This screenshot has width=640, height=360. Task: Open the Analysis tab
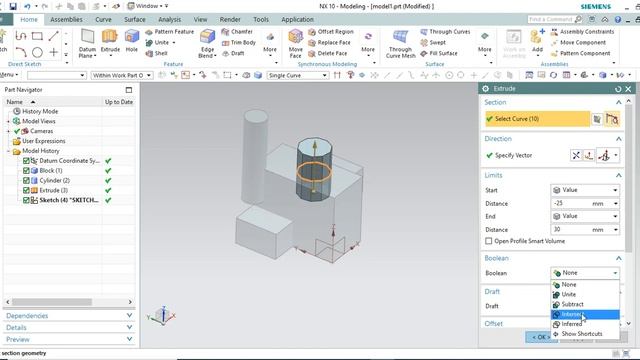[169, 20]
